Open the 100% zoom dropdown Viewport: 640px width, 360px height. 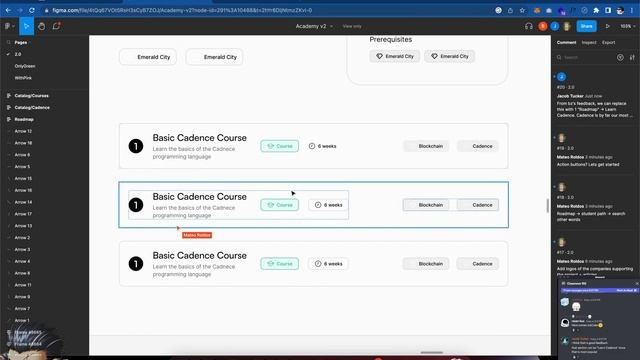pyautogui.click(x=627, y=26)
